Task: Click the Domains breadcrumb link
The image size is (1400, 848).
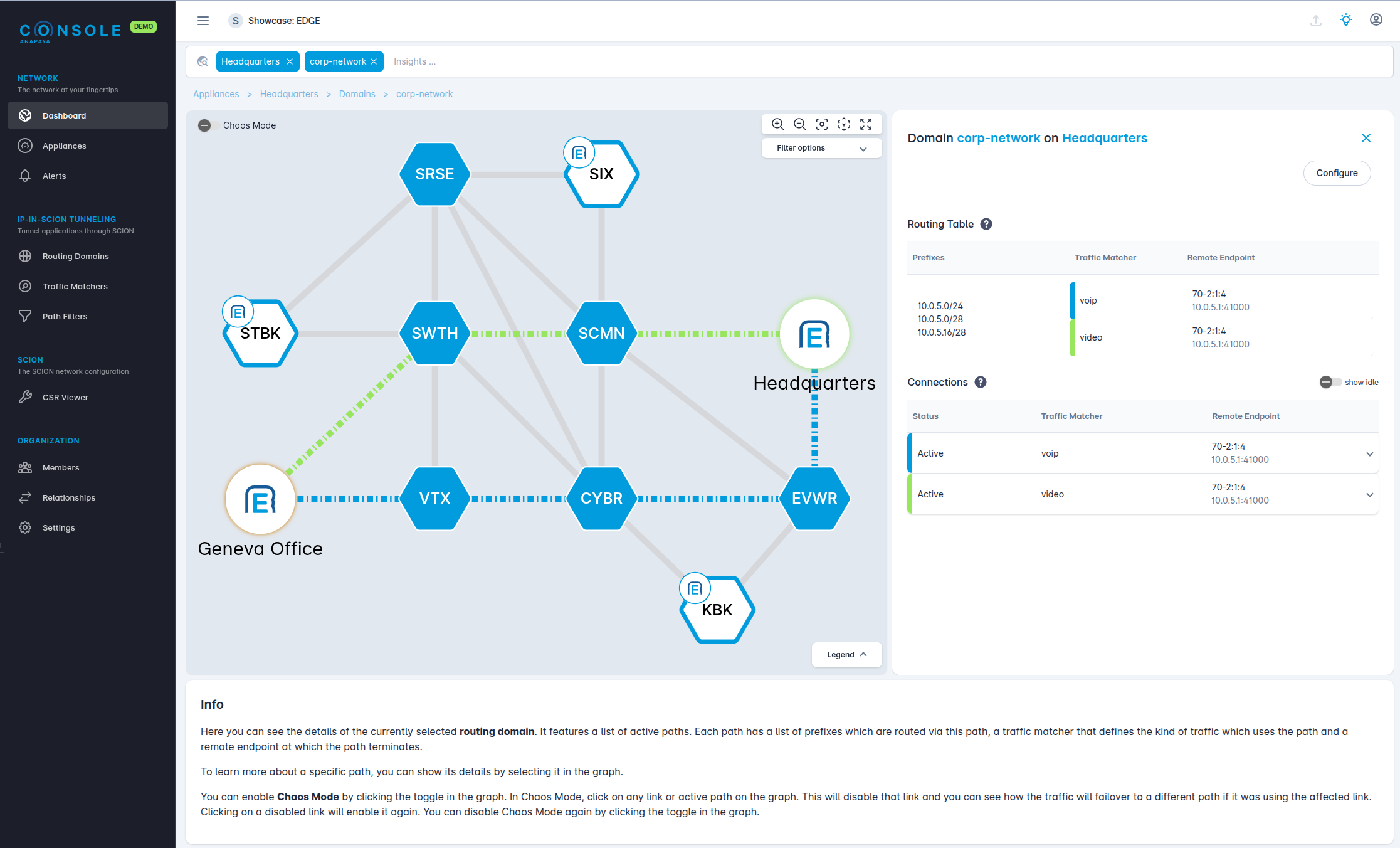Action: pyautogui.click(x=357, y=94)
